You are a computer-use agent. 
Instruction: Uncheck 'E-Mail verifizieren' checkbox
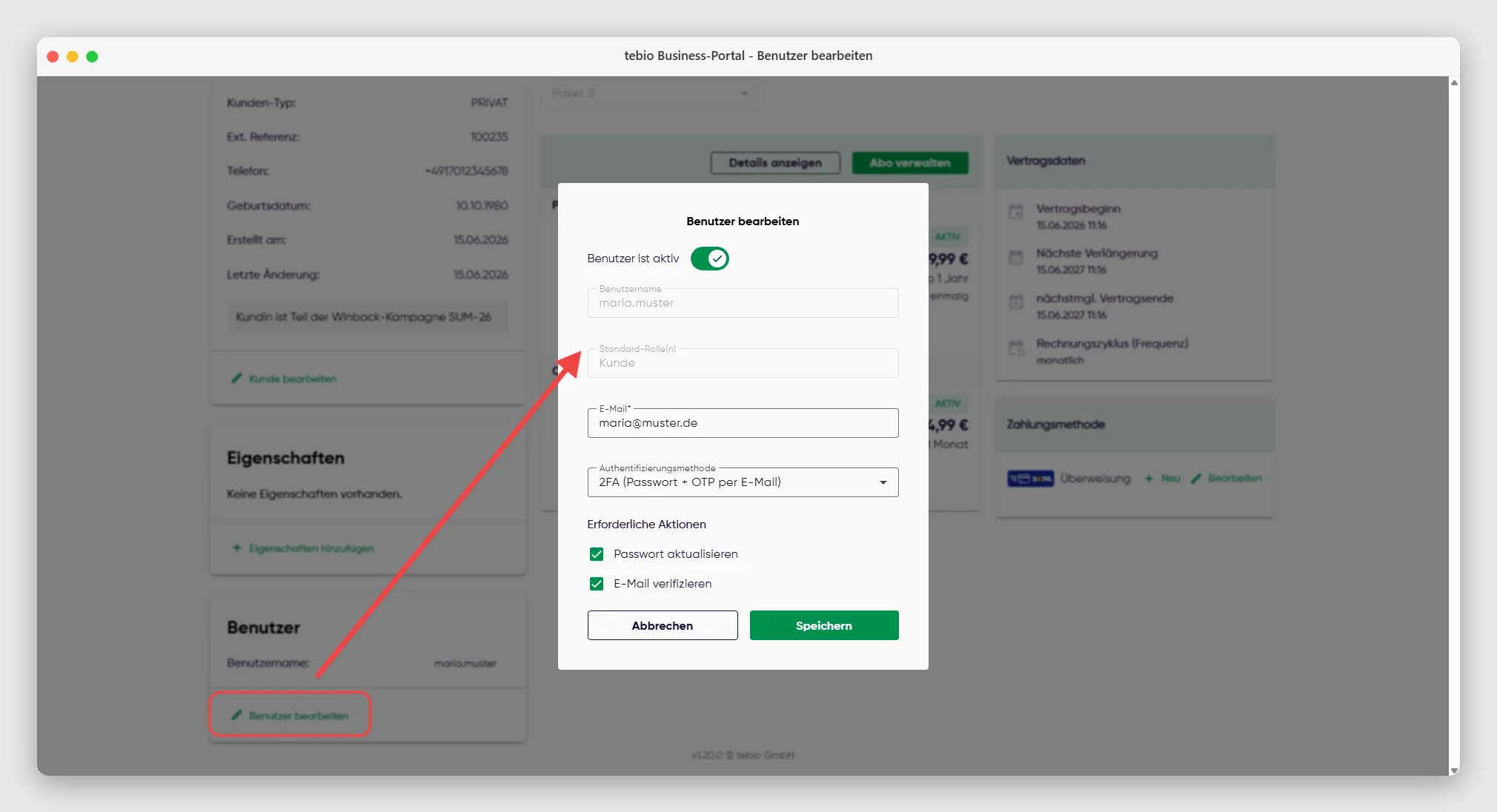click(x=597, y=584)
